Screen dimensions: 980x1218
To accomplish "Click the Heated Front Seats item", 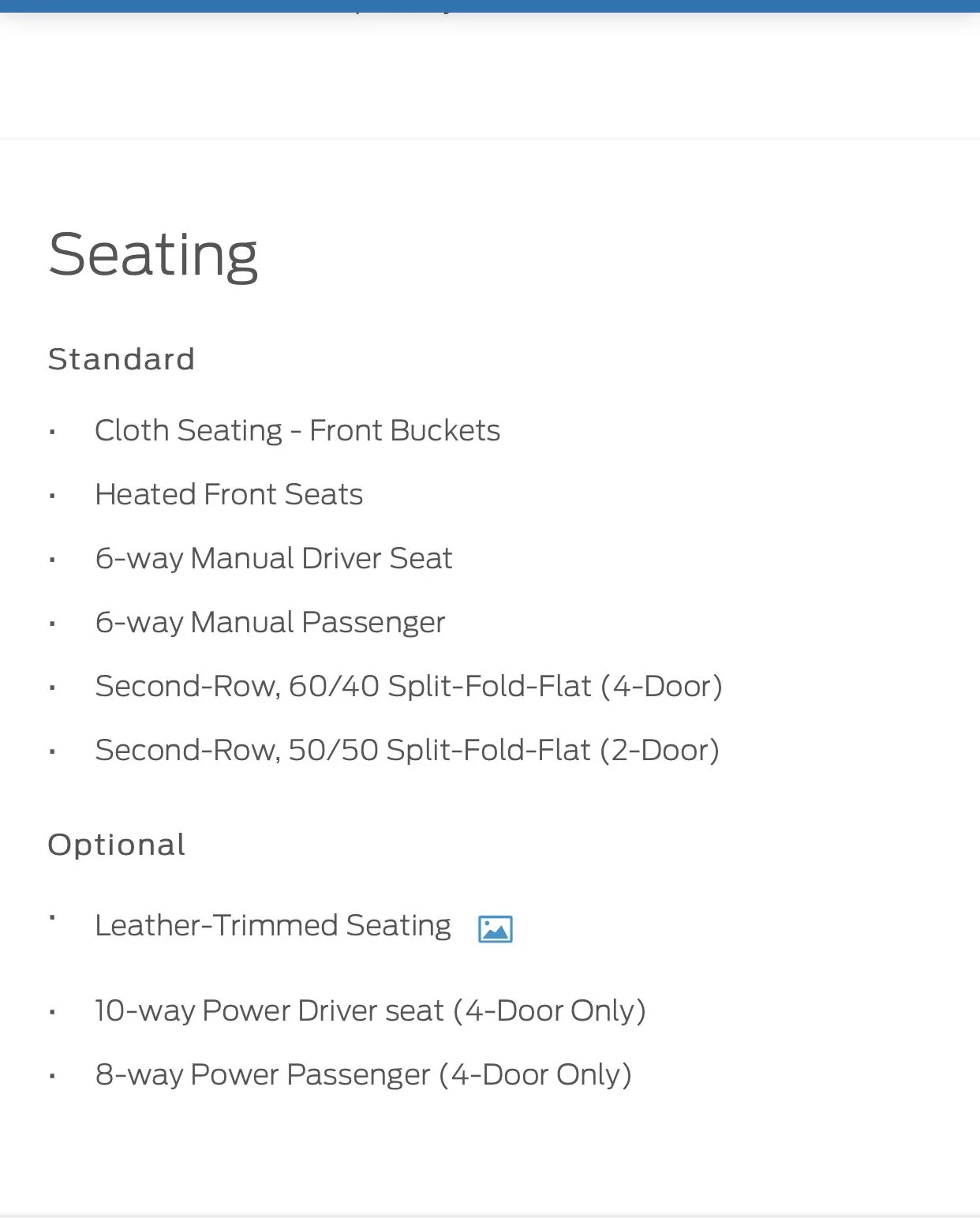I will click(229, 494).
